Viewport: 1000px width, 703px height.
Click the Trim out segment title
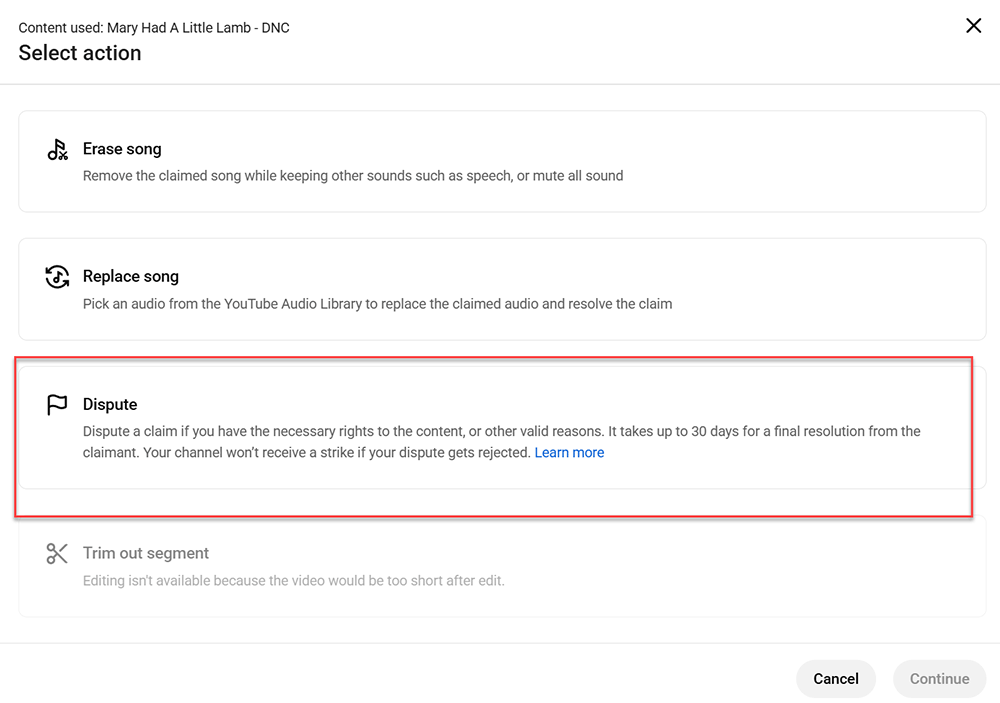[145, 553]
